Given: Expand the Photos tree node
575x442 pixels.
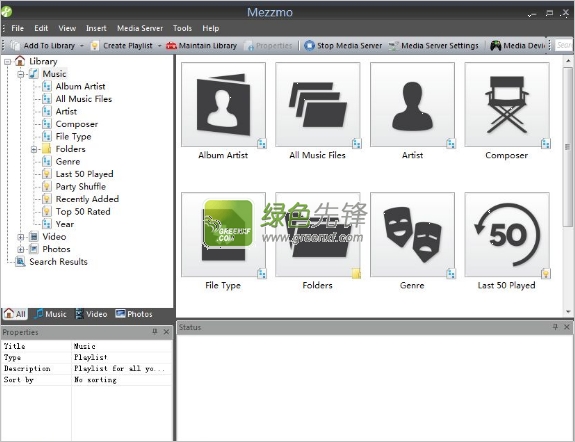Looking at the screenshot, I should pos(21,249).
